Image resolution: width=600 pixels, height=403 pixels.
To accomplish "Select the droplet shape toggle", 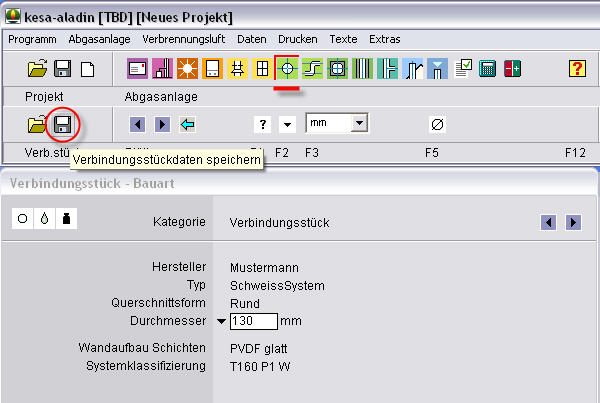I will [x=44, y=219].
